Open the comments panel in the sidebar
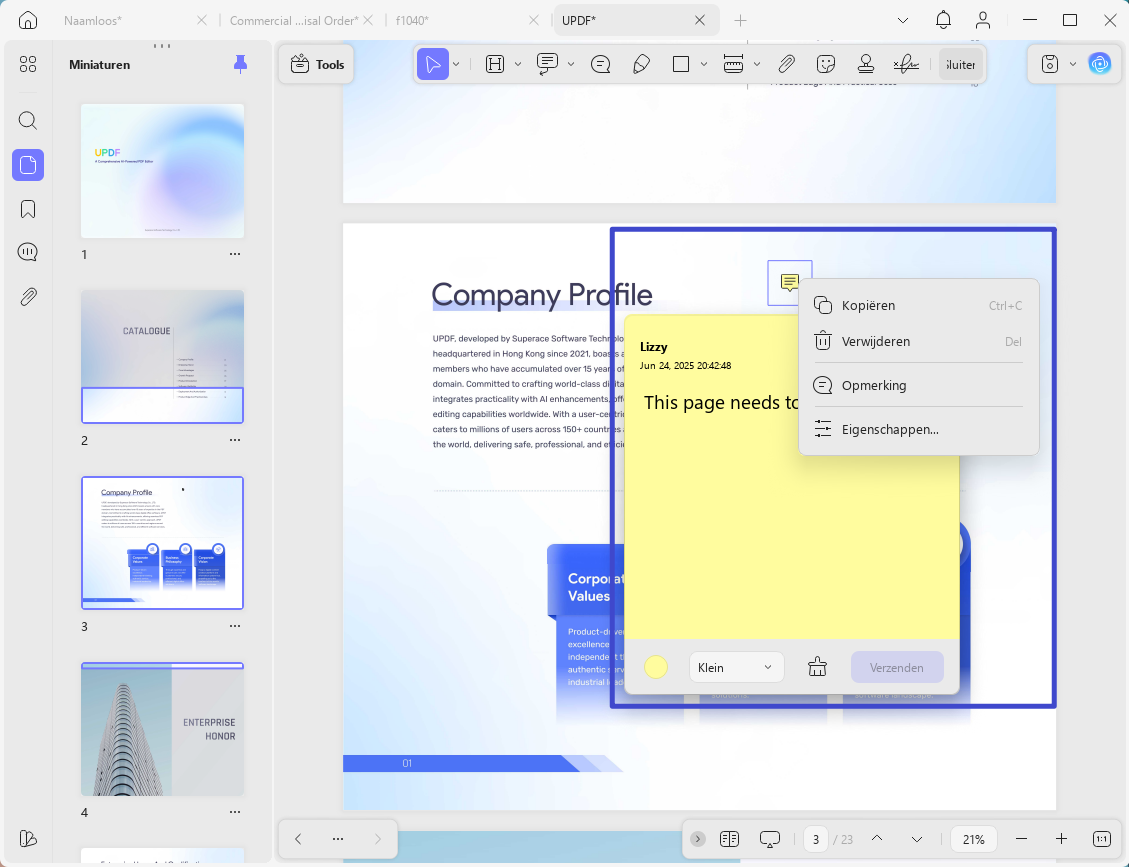Image resolution: width=1129 pixels, height=867 pixels. tap(27, 252)
